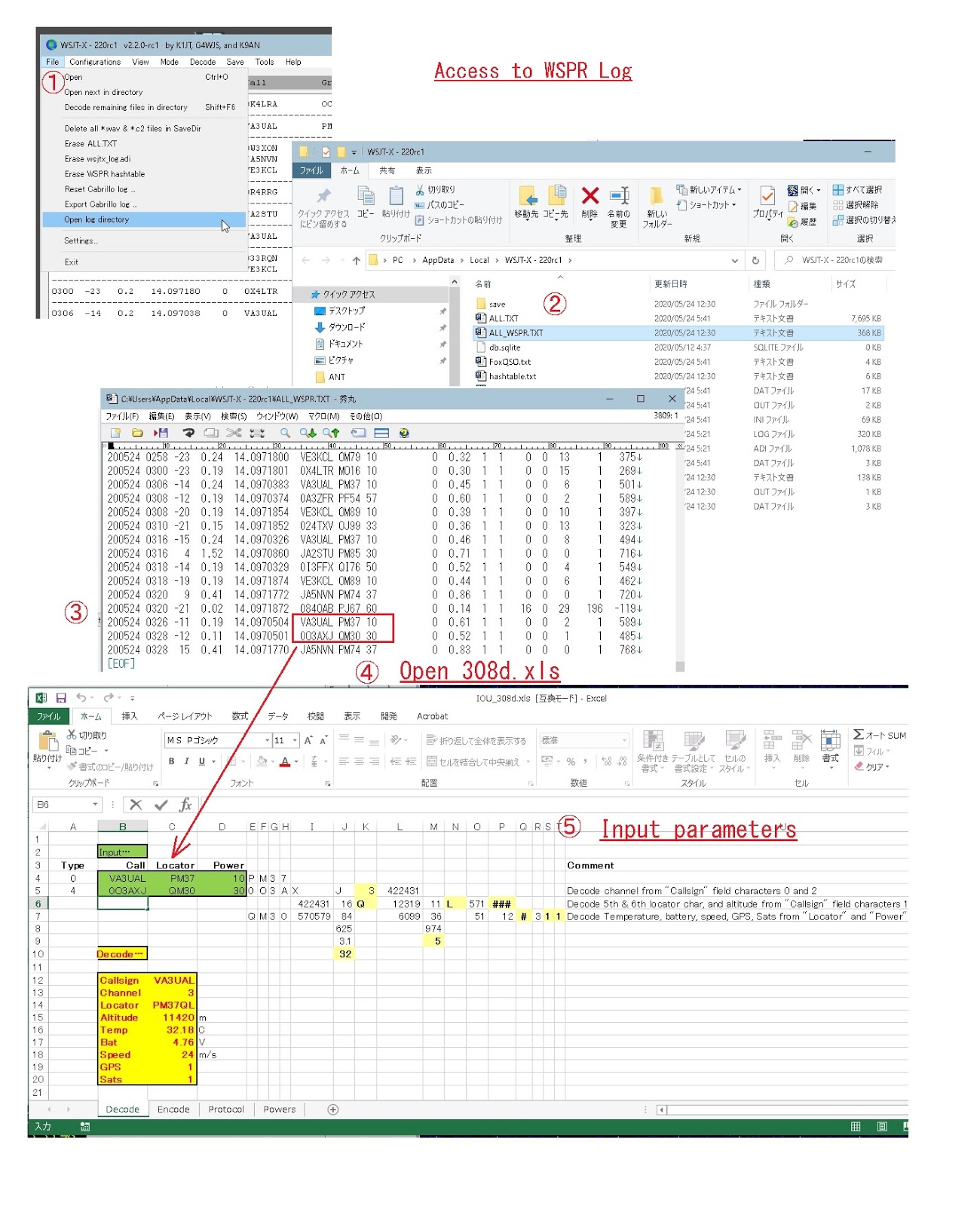
Task: Click the red X delete icon in Explorer
Action: coord(590,196)
